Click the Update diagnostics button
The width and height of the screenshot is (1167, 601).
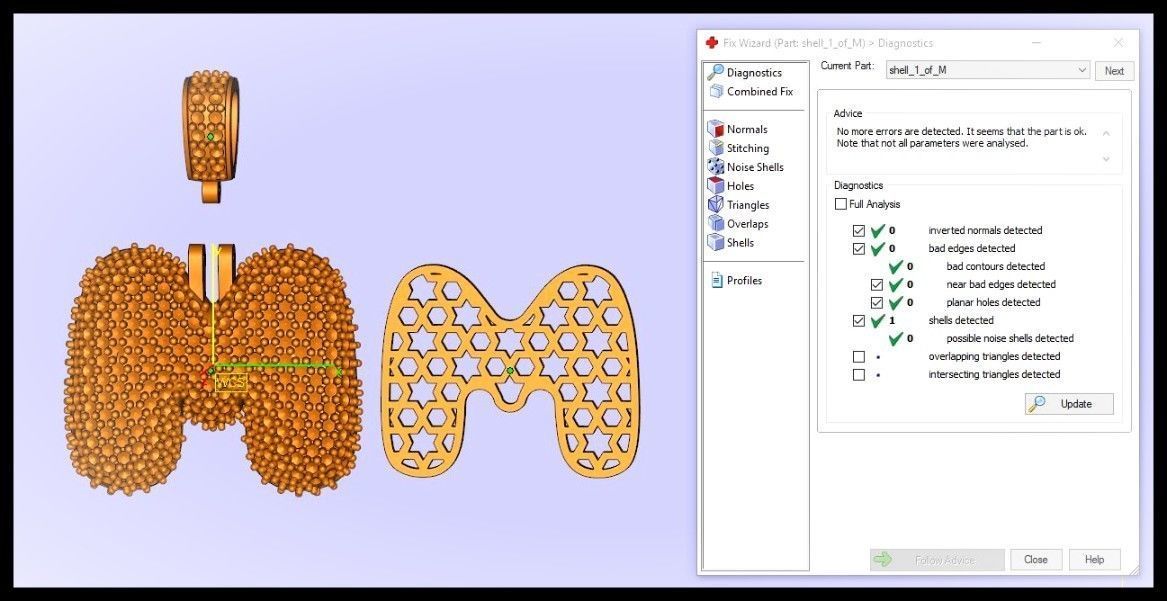coord(1070,404)
